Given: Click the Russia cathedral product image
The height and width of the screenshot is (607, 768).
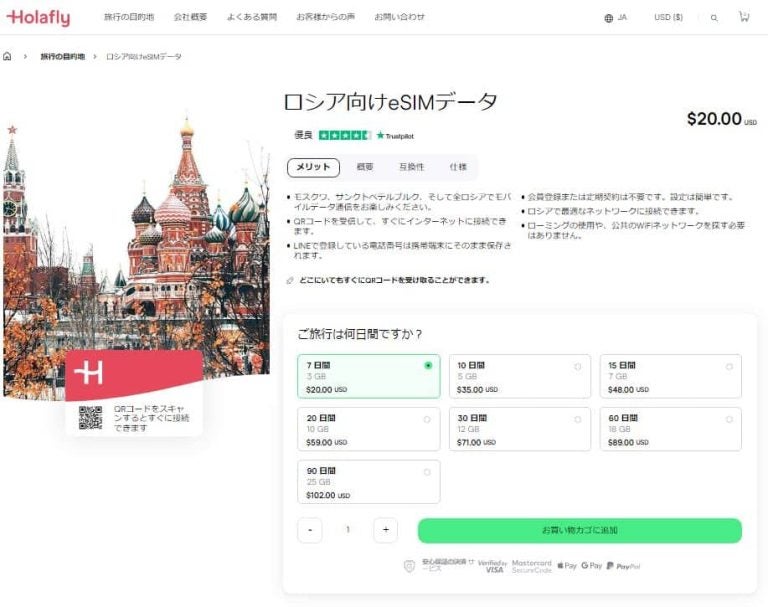Looking at the screenshot, I should [x=136, y=255].
